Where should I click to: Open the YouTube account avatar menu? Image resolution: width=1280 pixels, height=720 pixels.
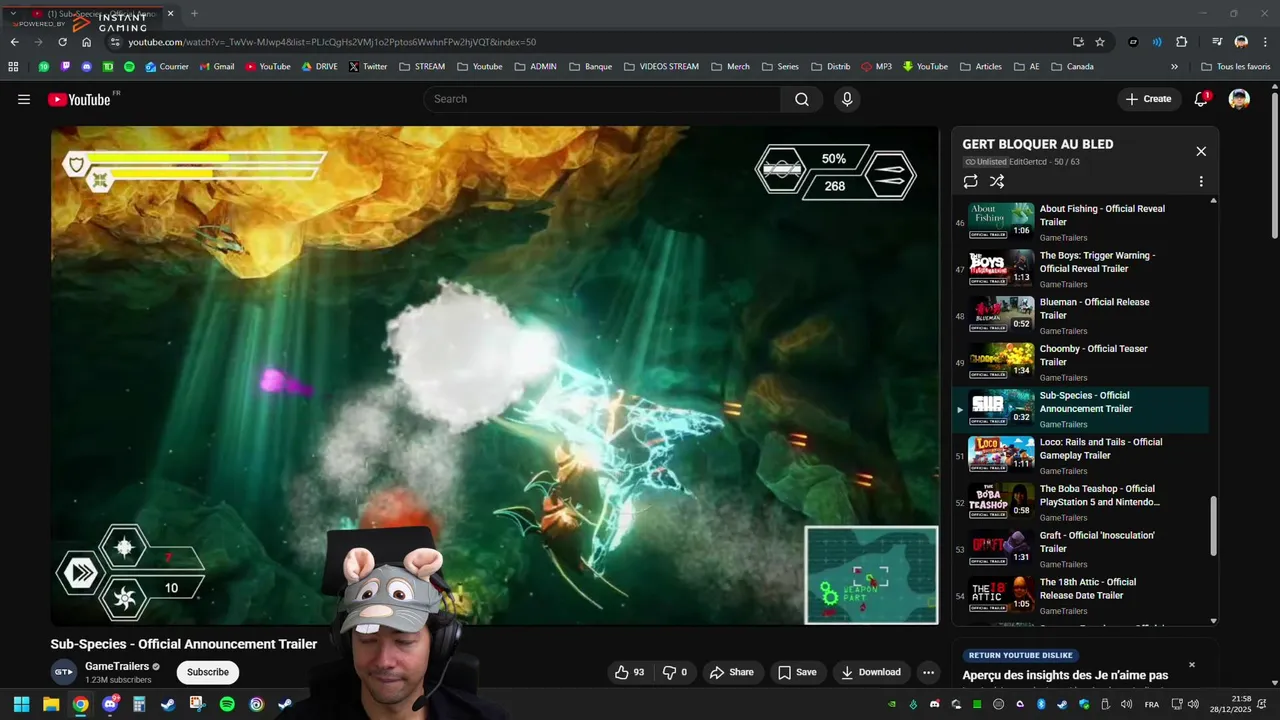point(1239,99)
